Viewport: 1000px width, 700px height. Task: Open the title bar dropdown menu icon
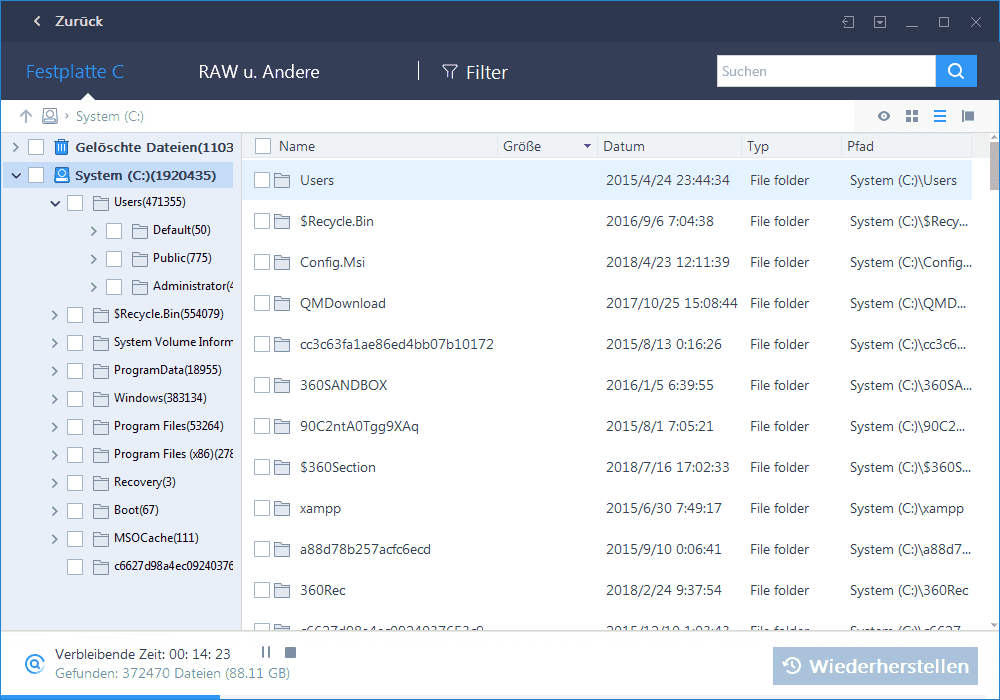[880, 21]
